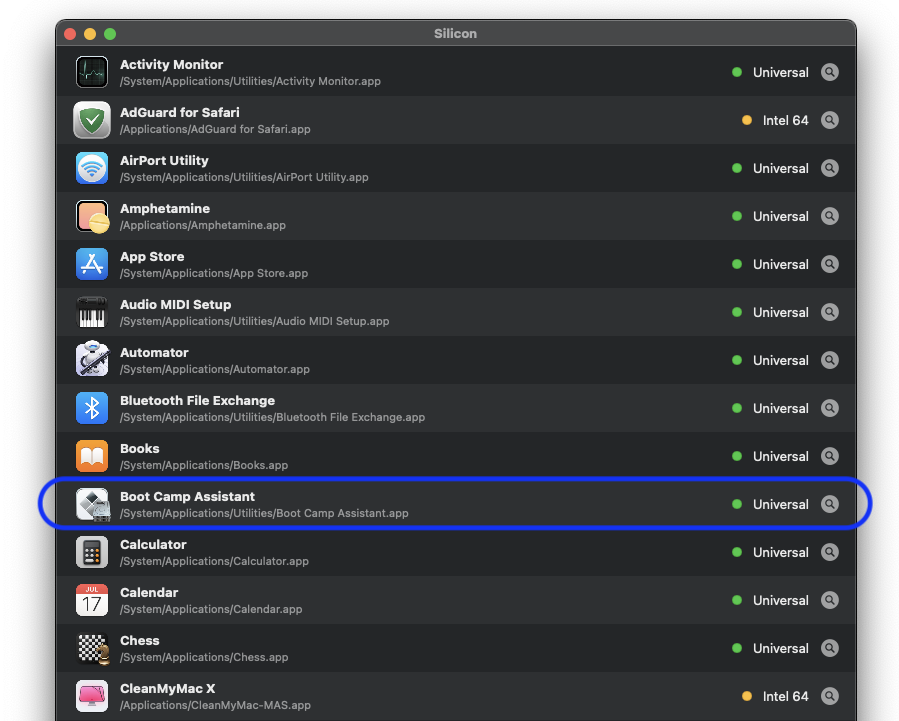Reveal Amphetamine via magnifier icon
899x721 pixels.
click(x=830, y=216)
